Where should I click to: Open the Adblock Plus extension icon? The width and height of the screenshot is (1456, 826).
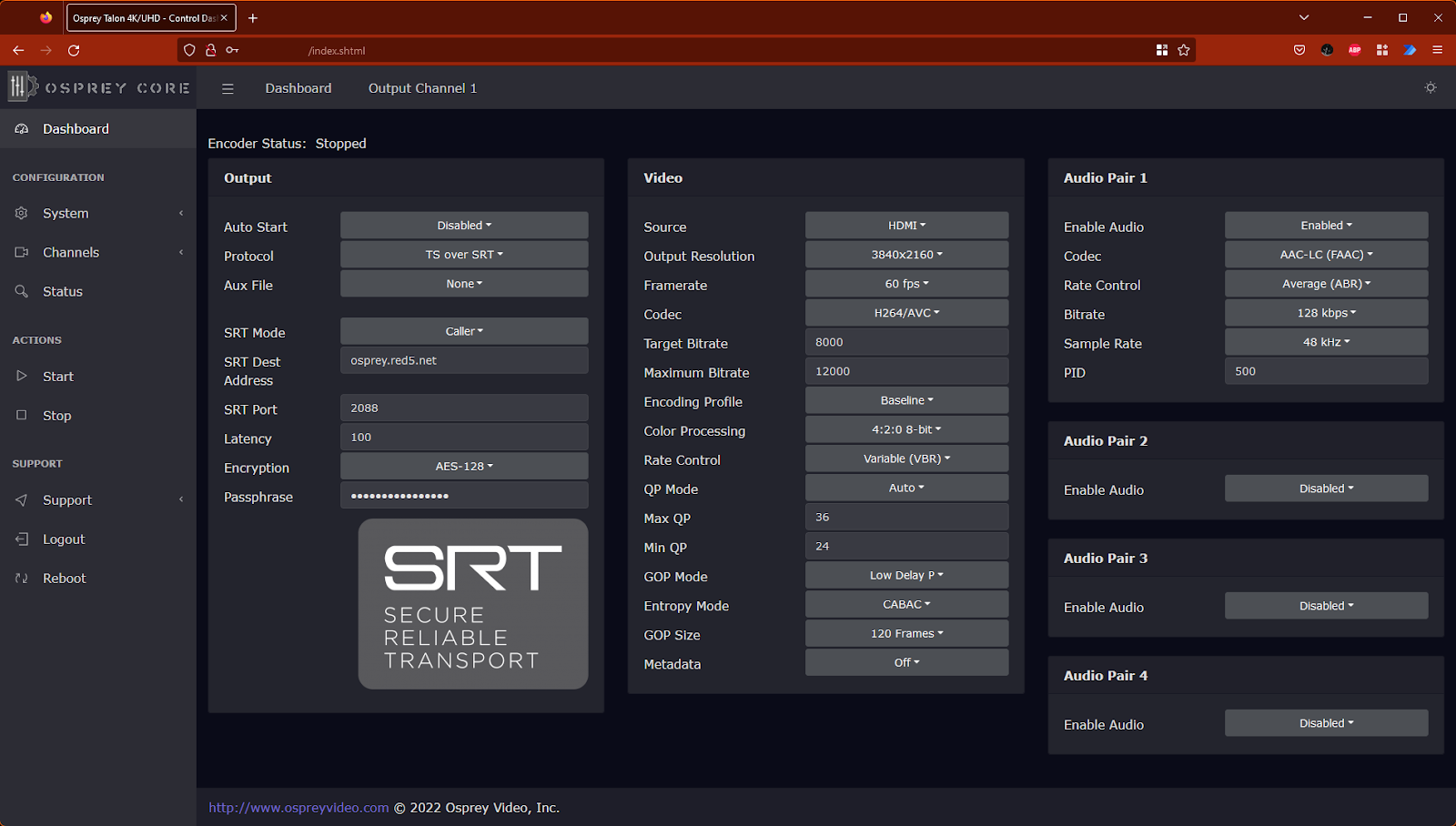[1355, 50]
